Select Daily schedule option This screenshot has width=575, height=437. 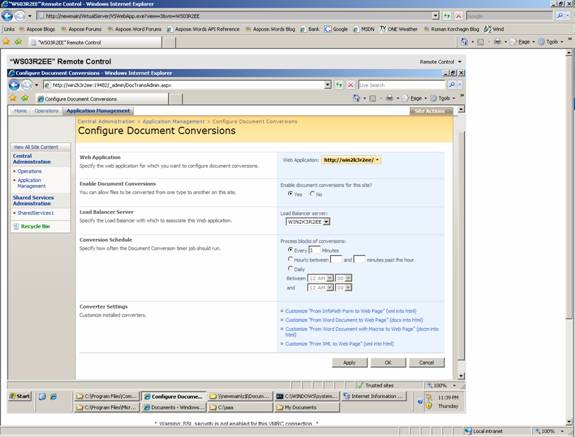[290, 268]
